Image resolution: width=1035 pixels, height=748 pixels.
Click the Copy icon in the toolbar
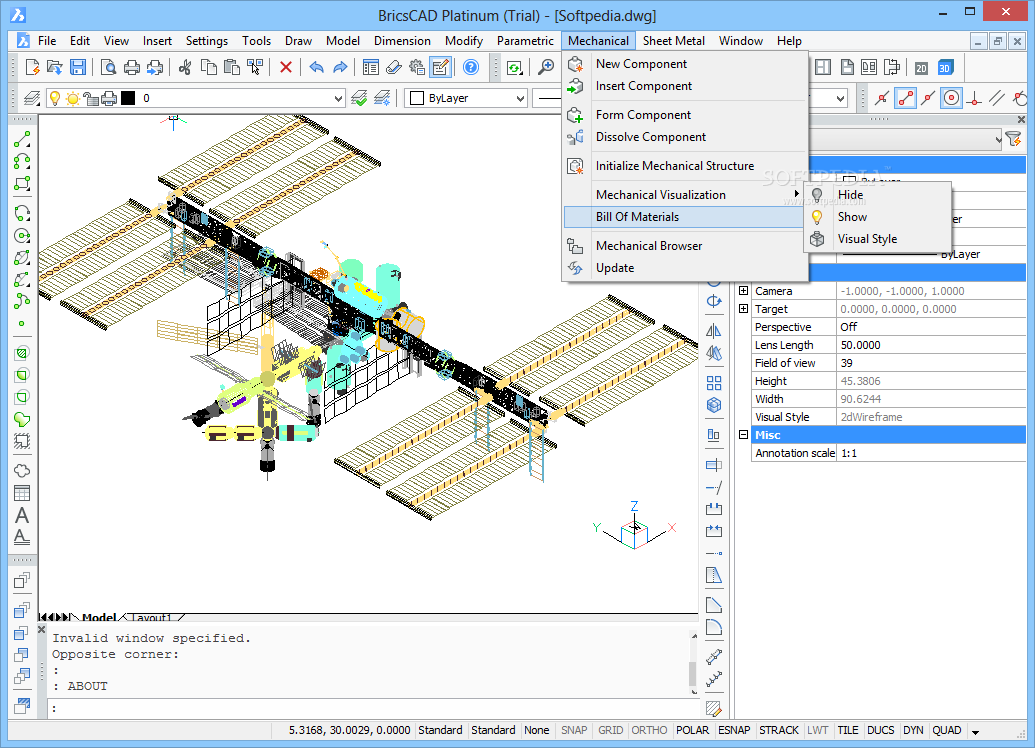pyautogui.click(x=209, y=67)
